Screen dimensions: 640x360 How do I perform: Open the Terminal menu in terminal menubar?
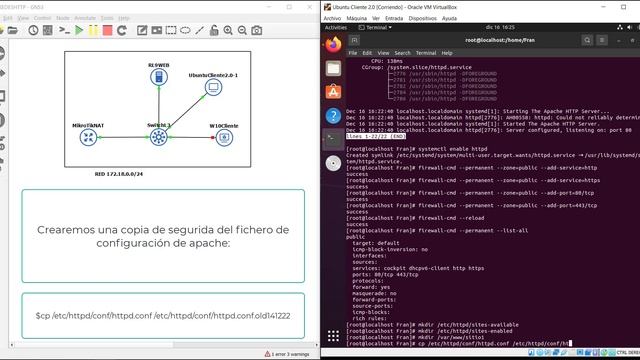tap(426, 53)
